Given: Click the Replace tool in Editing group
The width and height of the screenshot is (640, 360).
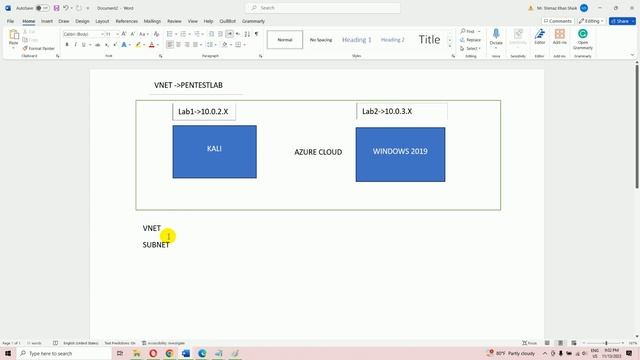Looking at the screenshot, I should tap(470, 40).
